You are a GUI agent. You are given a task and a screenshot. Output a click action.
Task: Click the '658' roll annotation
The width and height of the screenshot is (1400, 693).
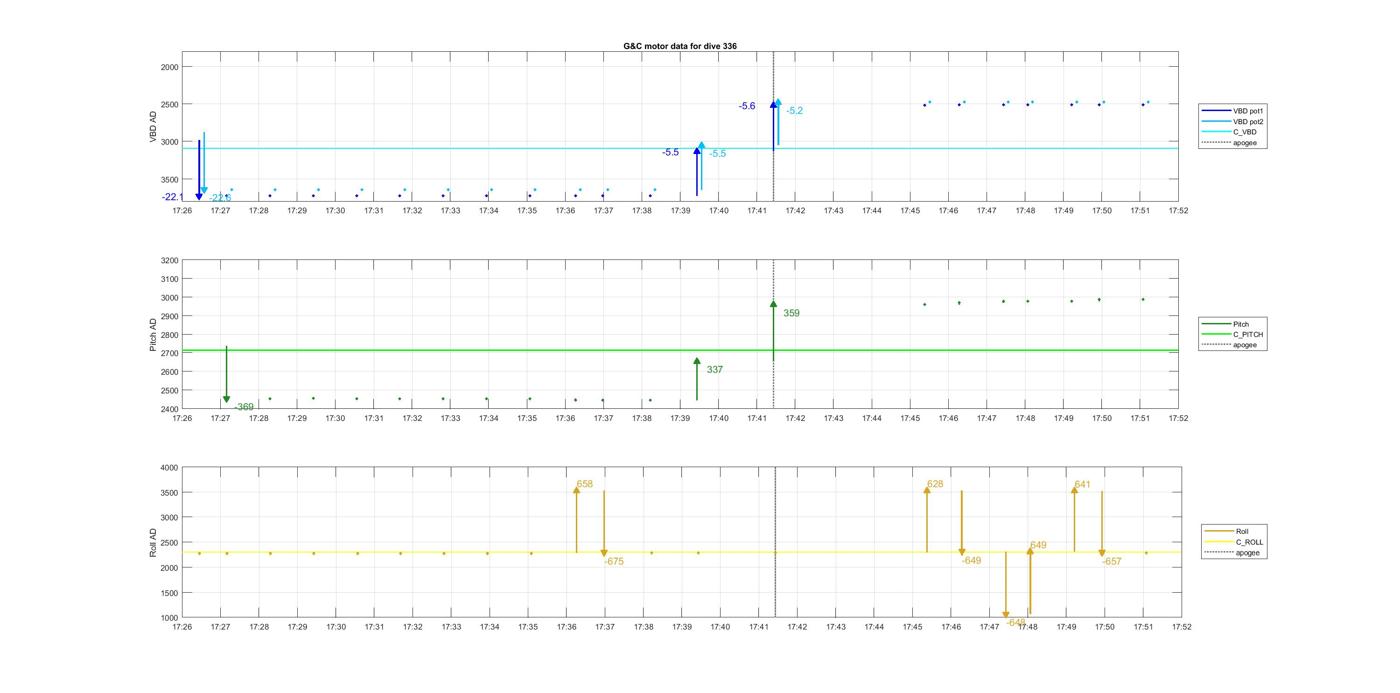585,484
